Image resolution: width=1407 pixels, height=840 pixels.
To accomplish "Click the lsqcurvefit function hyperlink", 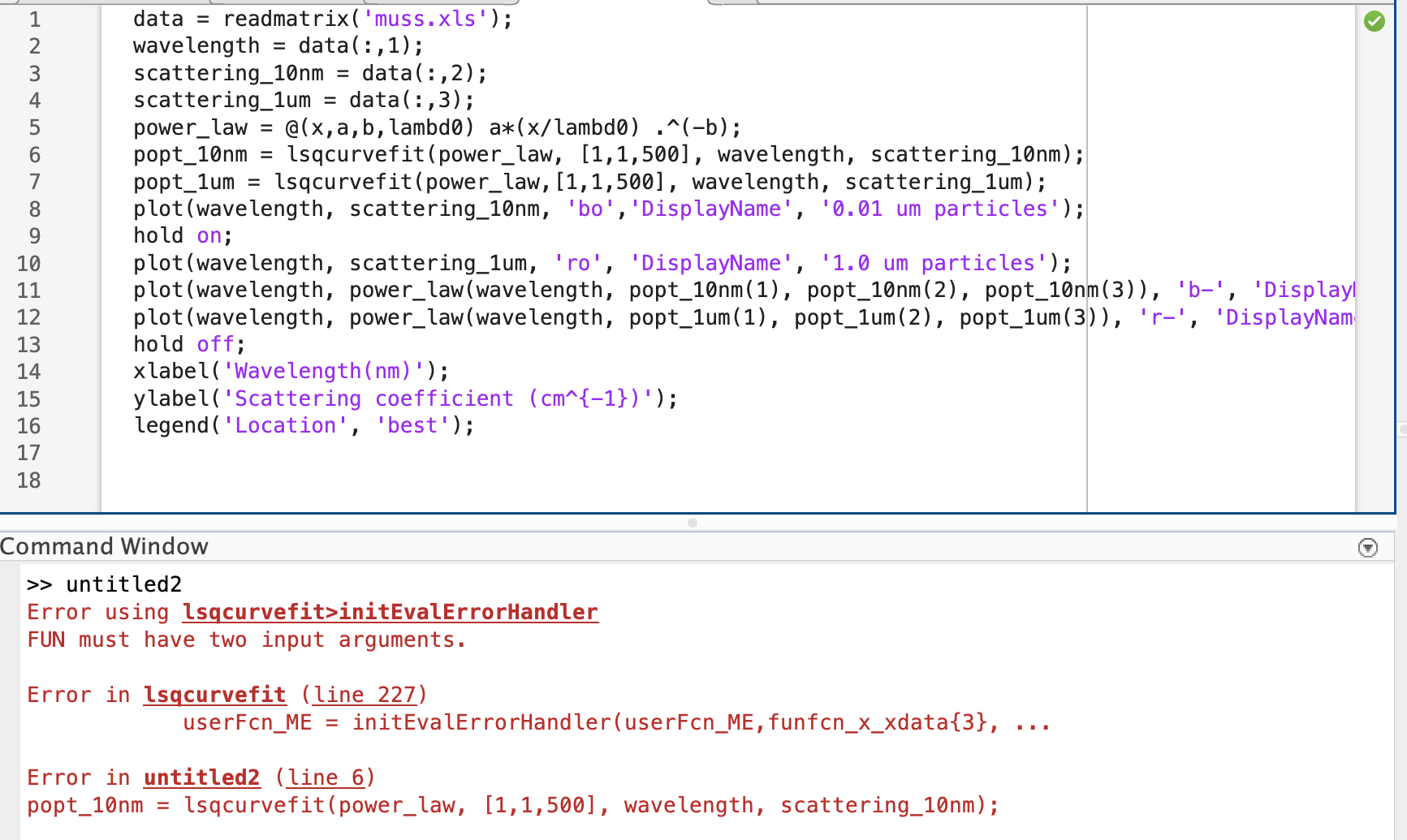I will (x=214, y=694).
